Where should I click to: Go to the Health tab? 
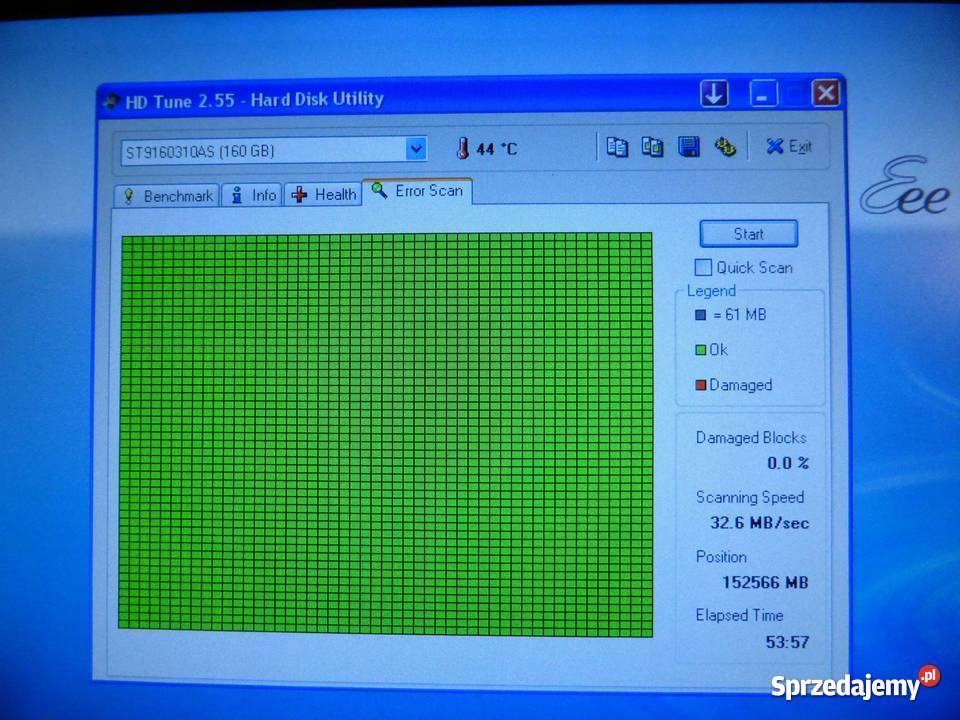pos(324,195)
